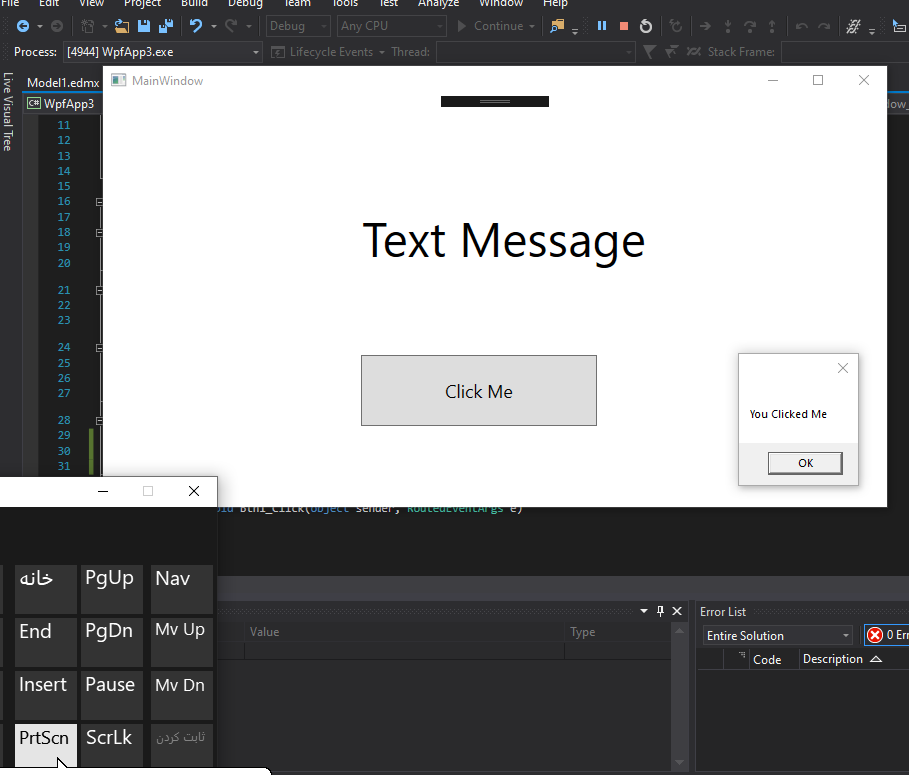Viewport: 909px width, 775px height.
Task: Undo the last action in the toolbar
Action: (x=196, y=26)
